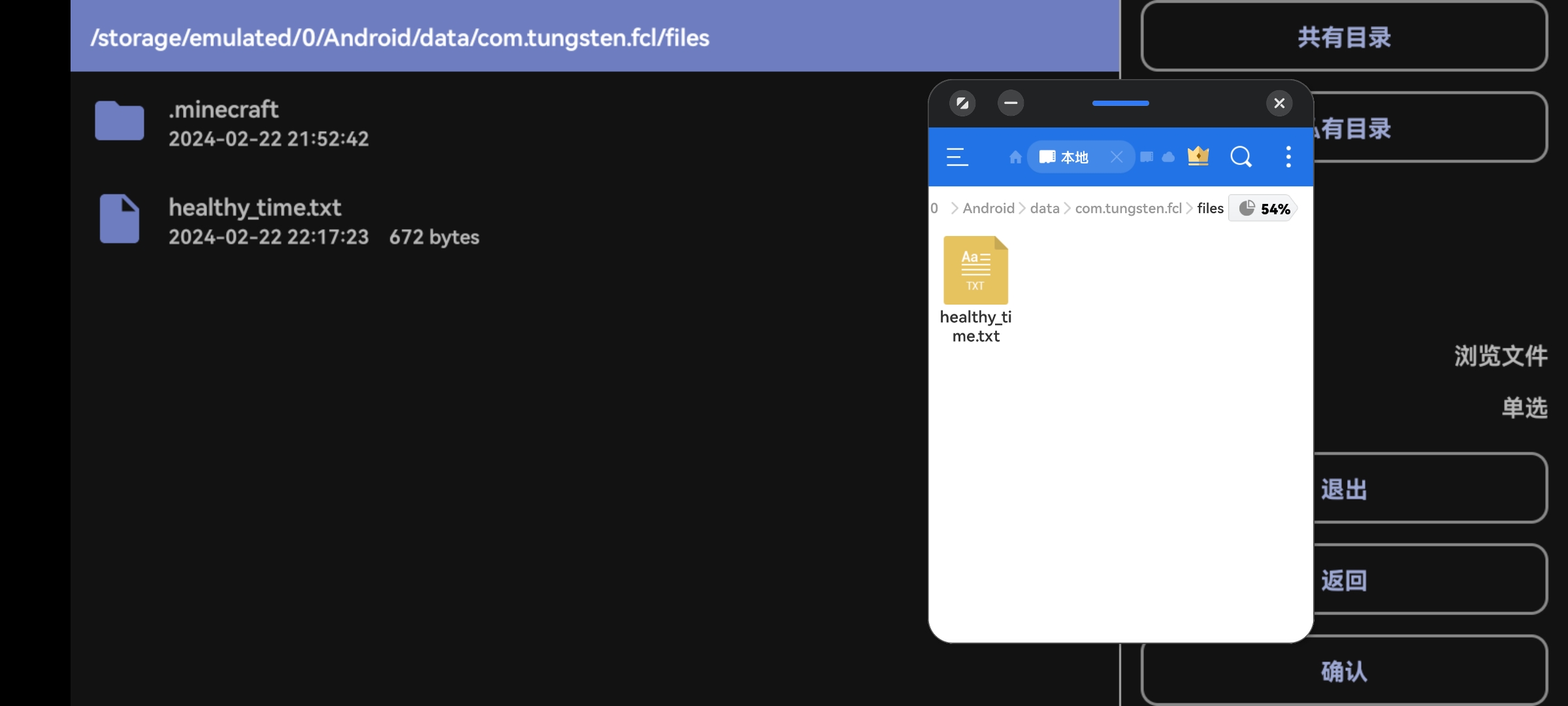This screenshot has height=706, width=1568.
Task: Switch to the SD card tab icon
Action: tap(1147, 157)
